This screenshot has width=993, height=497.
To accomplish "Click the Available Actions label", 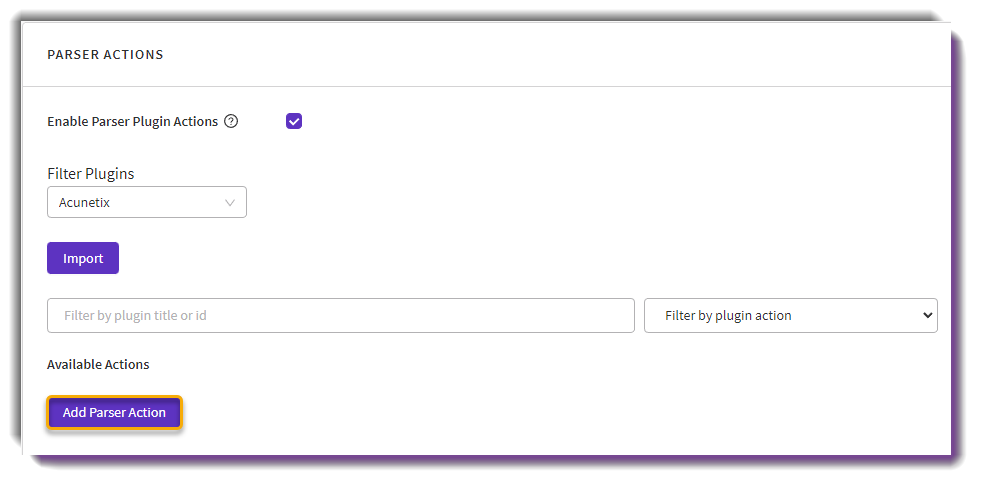I will point(98,364).
